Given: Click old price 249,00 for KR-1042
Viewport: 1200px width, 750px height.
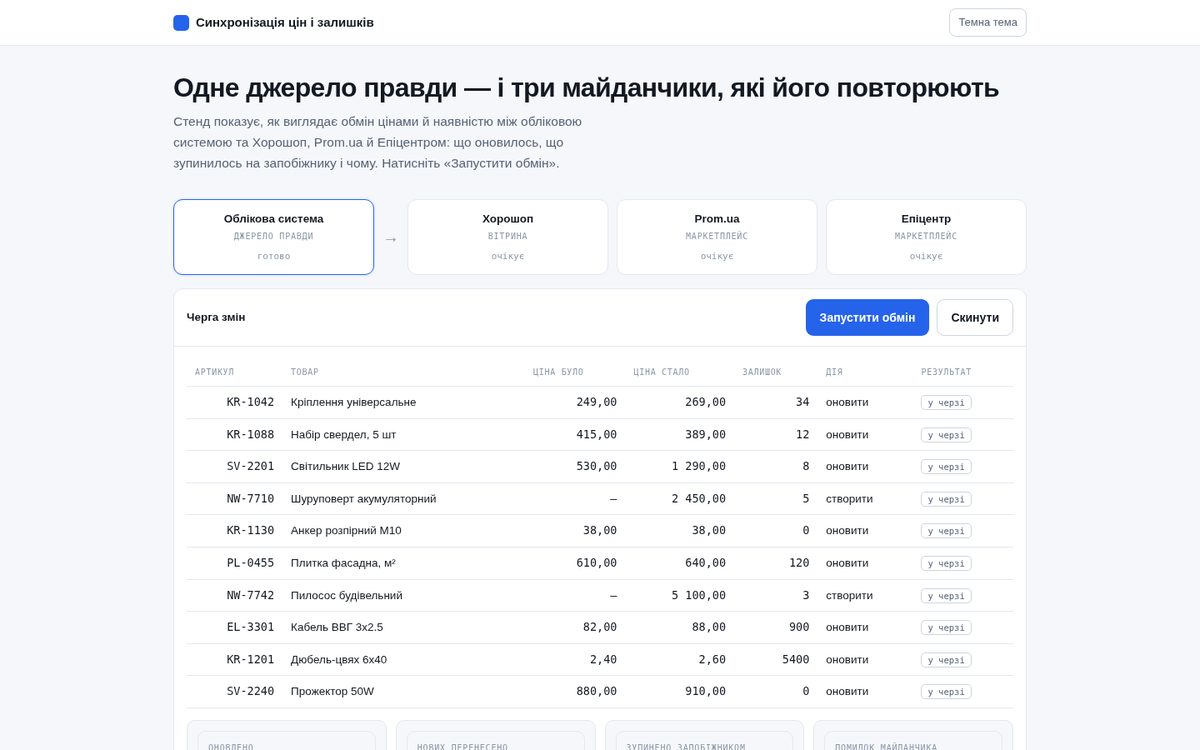Looking at the screenshot, I should pyautogui.click(x=596, y=402).
